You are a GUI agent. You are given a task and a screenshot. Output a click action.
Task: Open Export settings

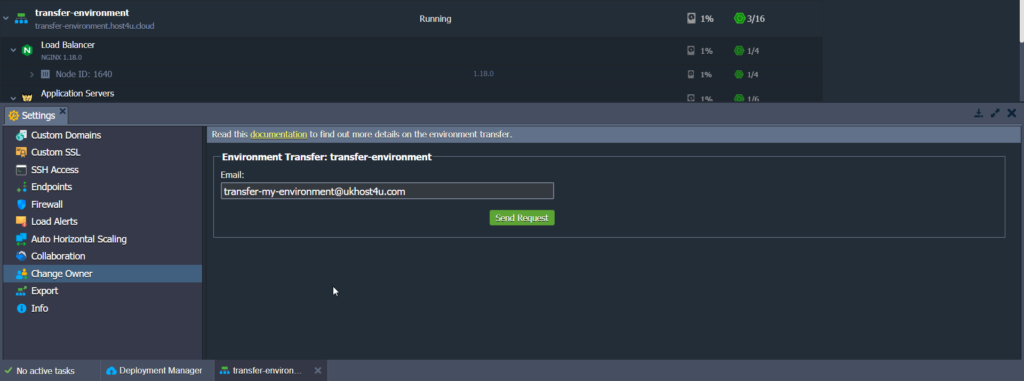coord(103,291)
